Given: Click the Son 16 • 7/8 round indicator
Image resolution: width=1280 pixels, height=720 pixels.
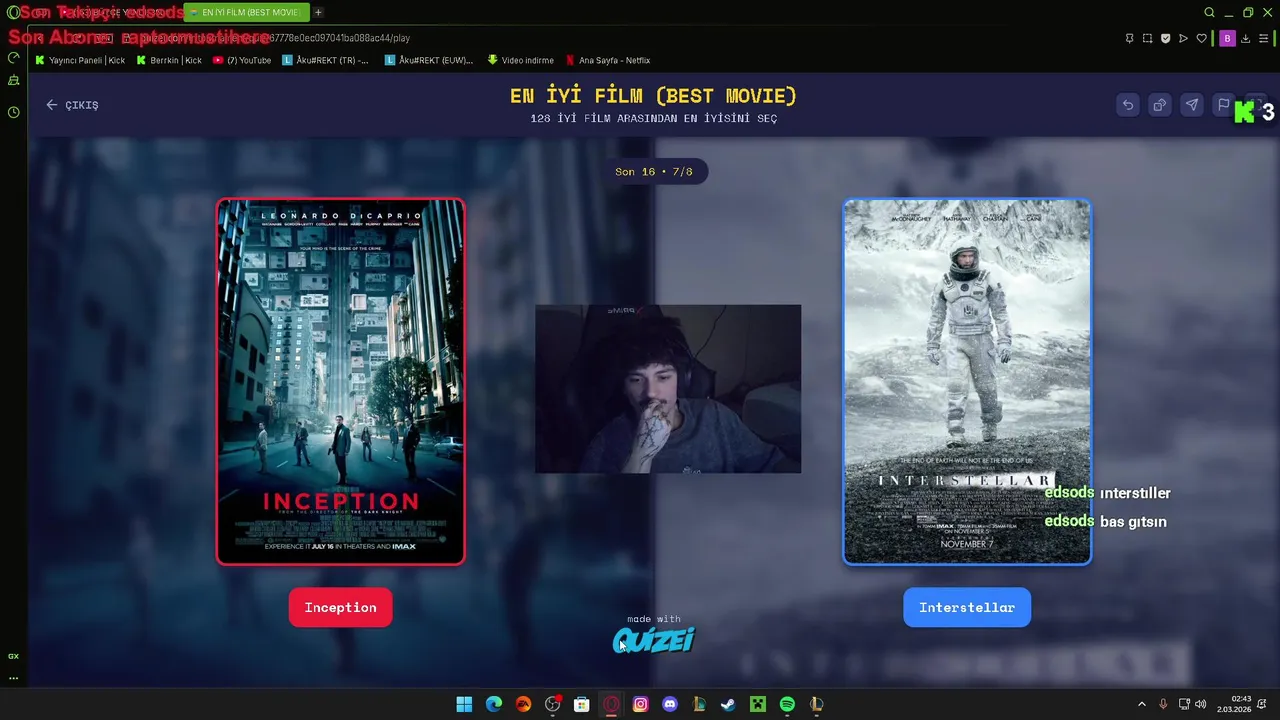Looking at the screenshot, I should click(654, 172).
